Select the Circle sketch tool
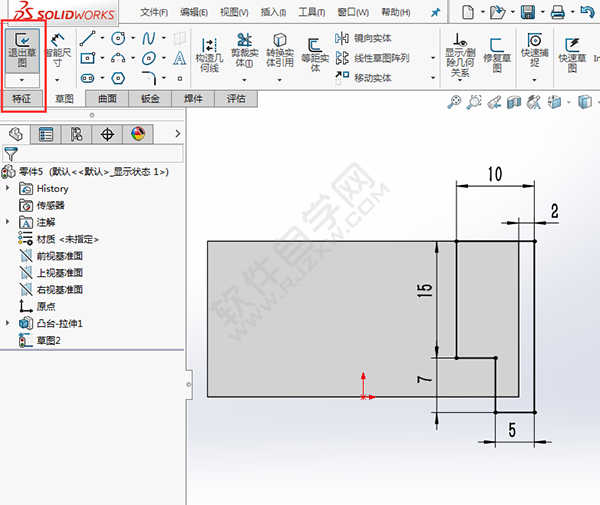Screen dimensions: 600x505 [118, 38]
